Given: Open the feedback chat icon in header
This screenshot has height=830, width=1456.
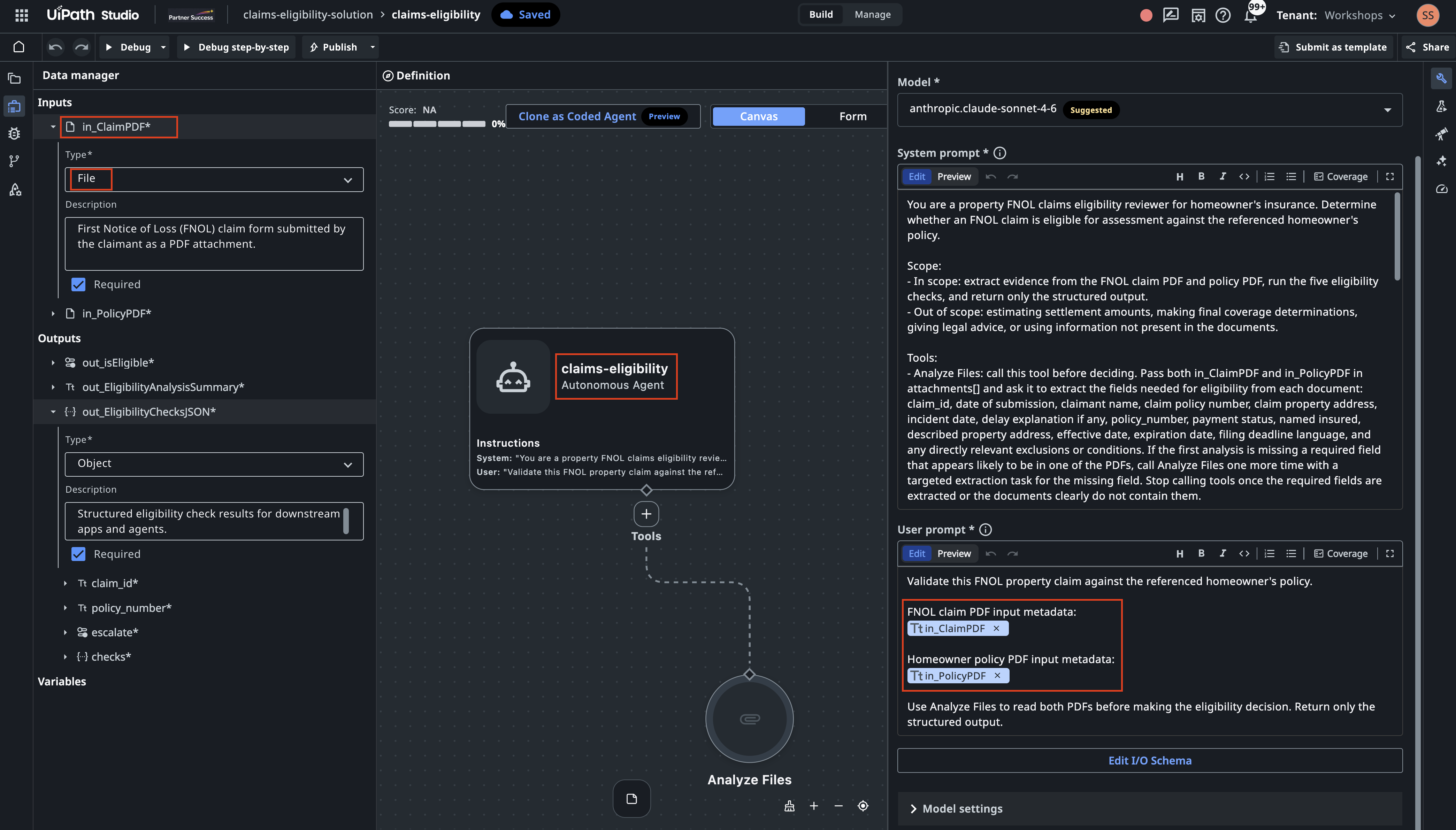Looking at the screenshot, I should [1170, 15].
